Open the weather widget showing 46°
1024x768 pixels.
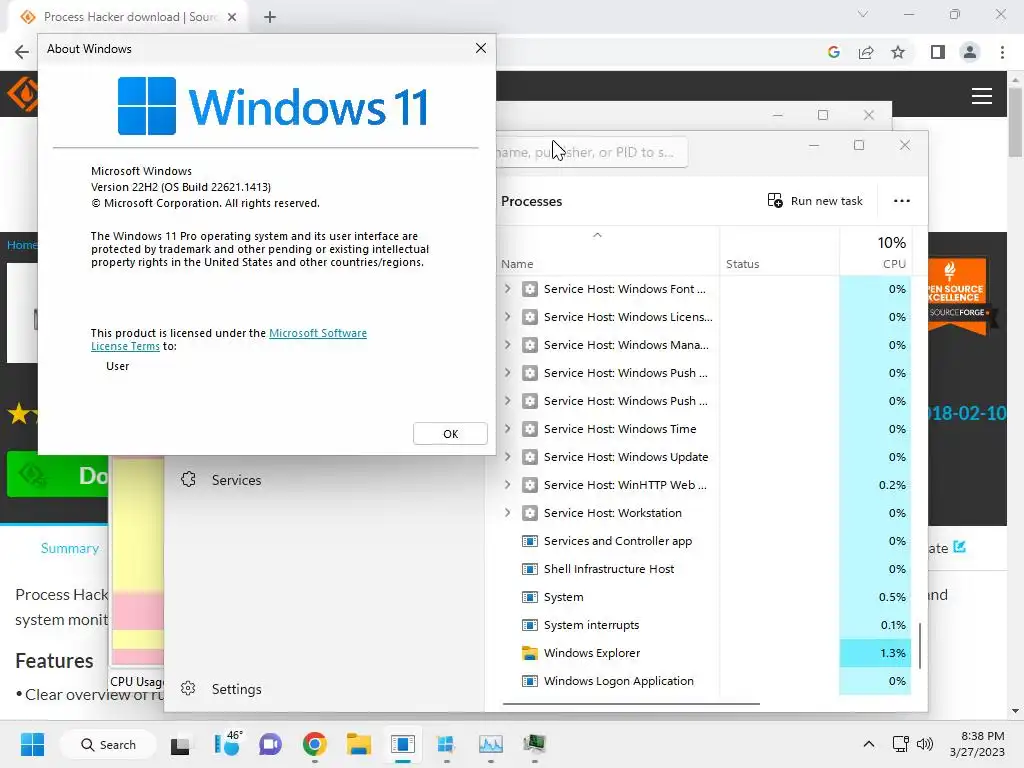pyautogui.click(x=228, y=744)
